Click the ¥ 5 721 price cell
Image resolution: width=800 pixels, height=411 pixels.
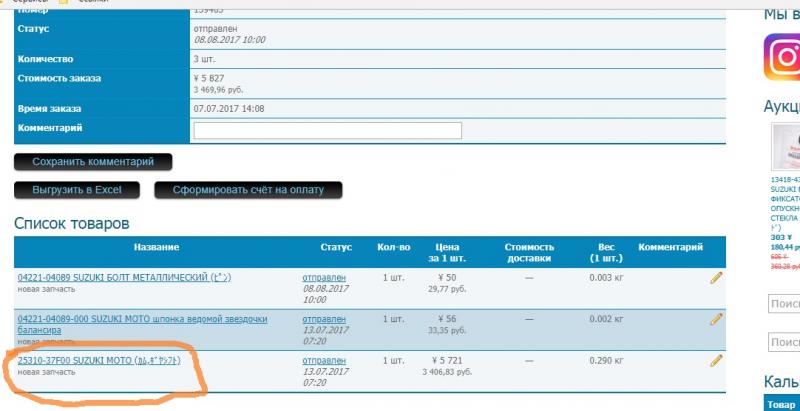447,361
